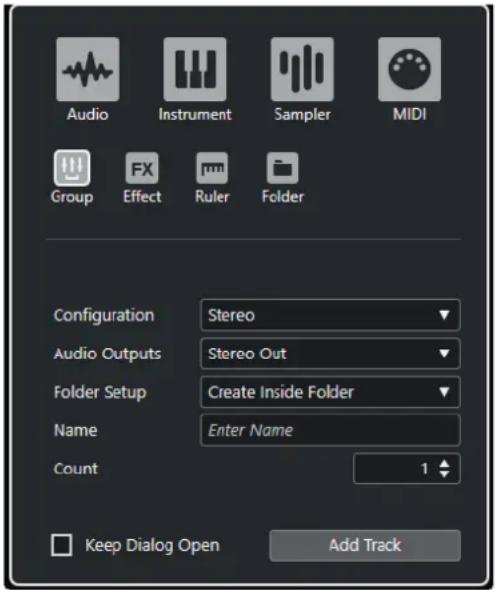This screenshot has width=495, height=590.
Task: Click the Configuration label
Action: click(104, 315)
